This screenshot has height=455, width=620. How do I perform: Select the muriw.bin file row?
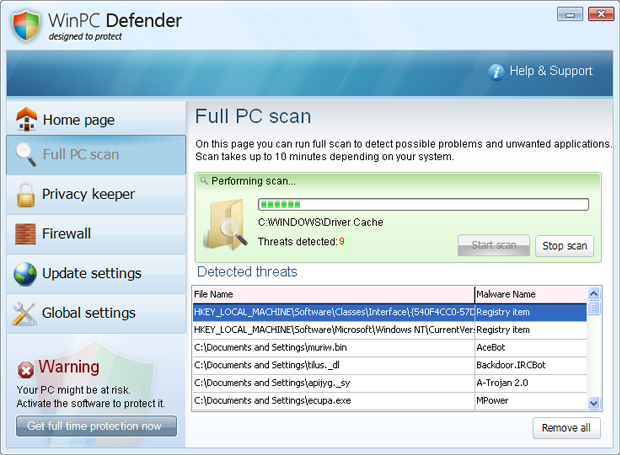coord(389,348)
